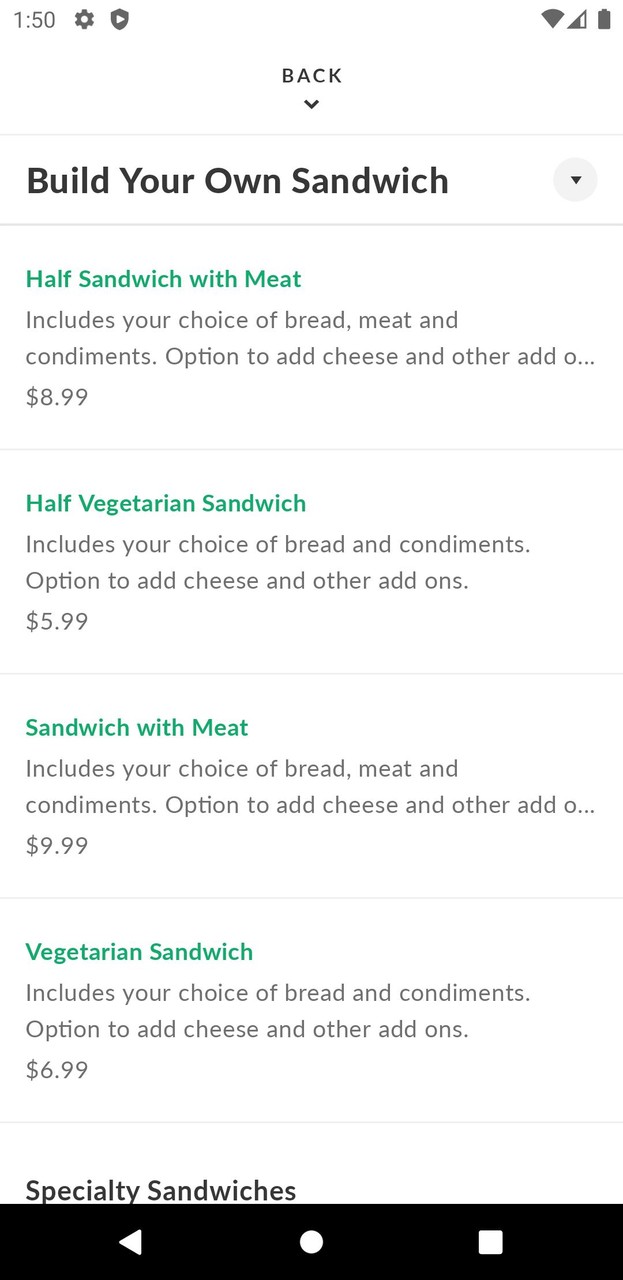Expand the Build Your Own Sandwich dropdown arrow
The width and height of the screenshot is (623, 1280).
575,180
